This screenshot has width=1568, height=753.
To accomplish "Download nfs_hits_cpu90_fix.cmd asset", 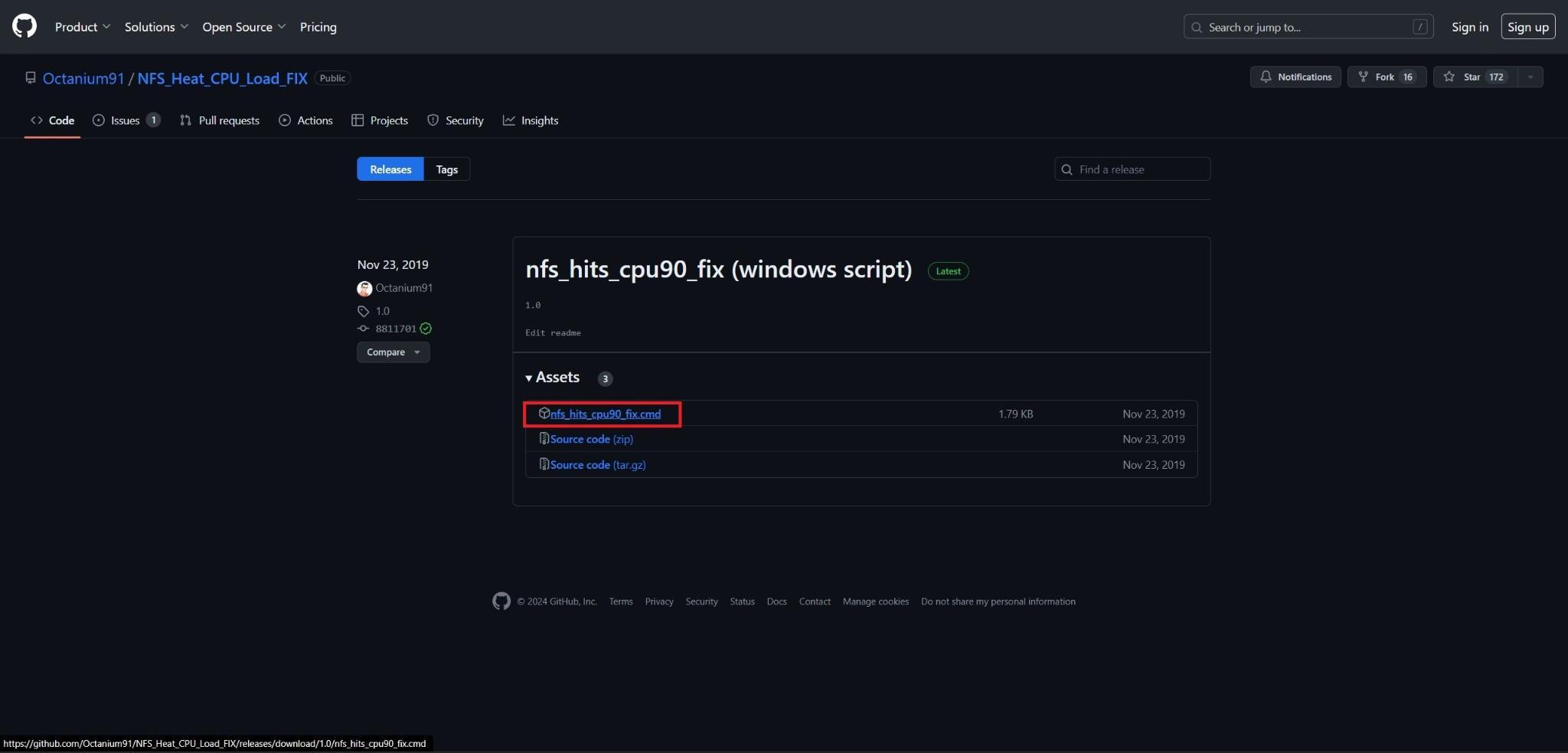I will pos(605,414).
